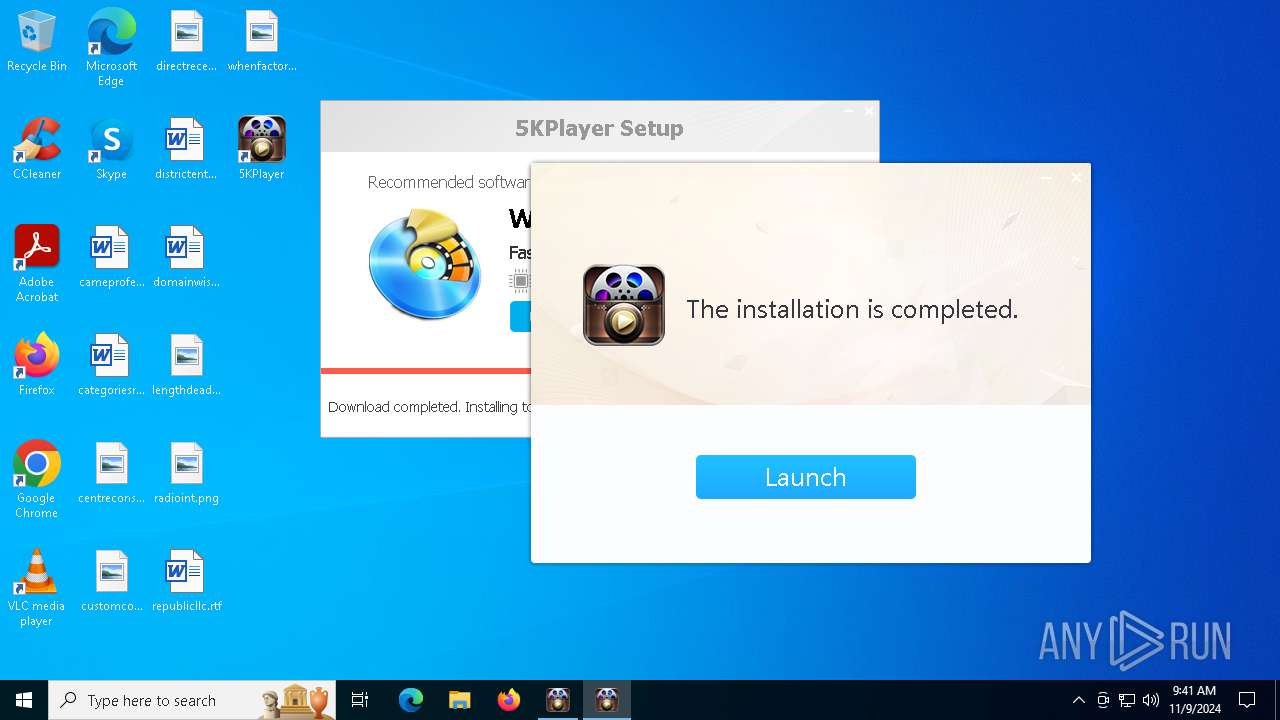1280x720 pixels.
Task: Click the red progress bar in Setup window
Action: click(426, 371)
